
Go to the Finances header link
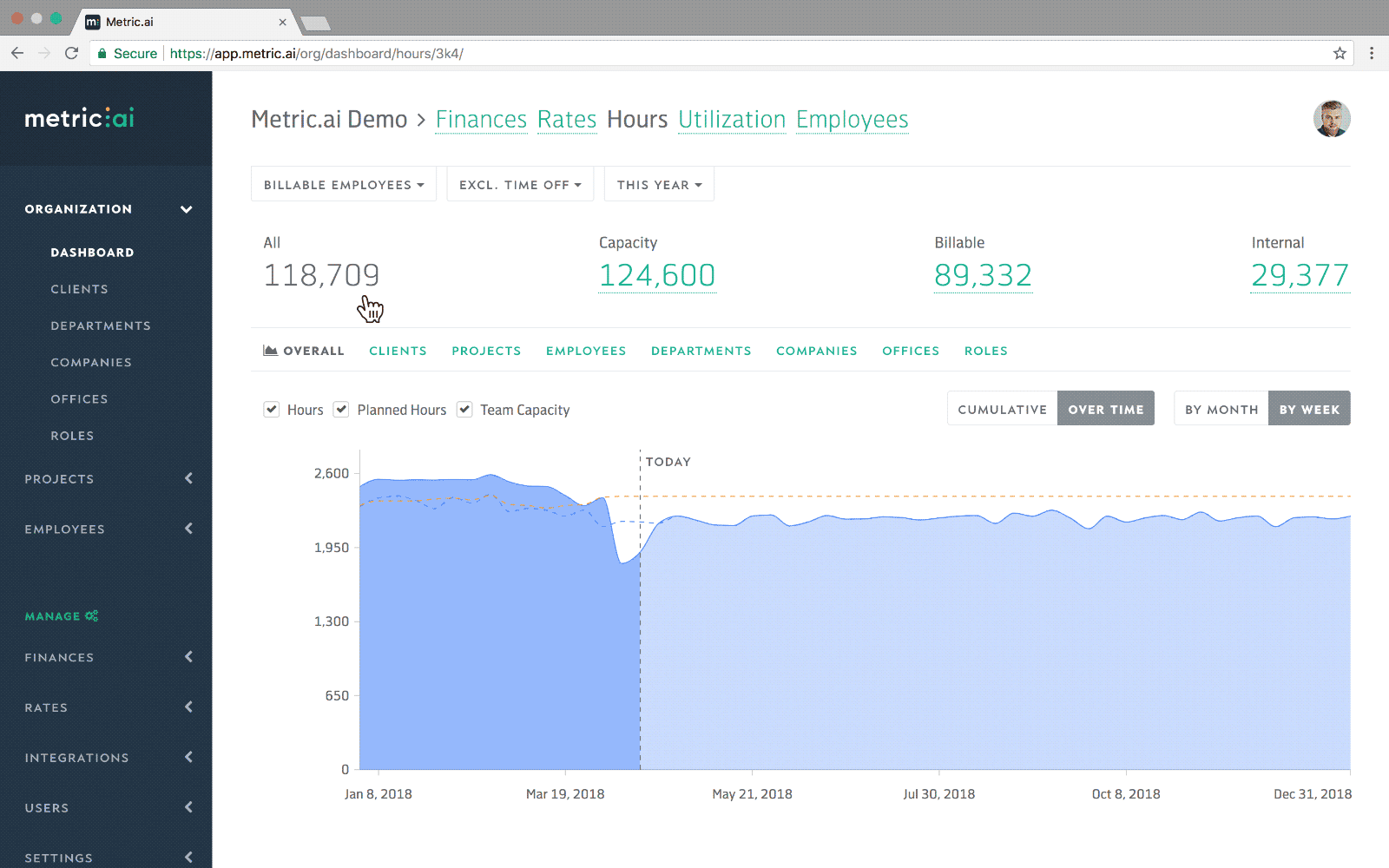(x=481, y=120)
